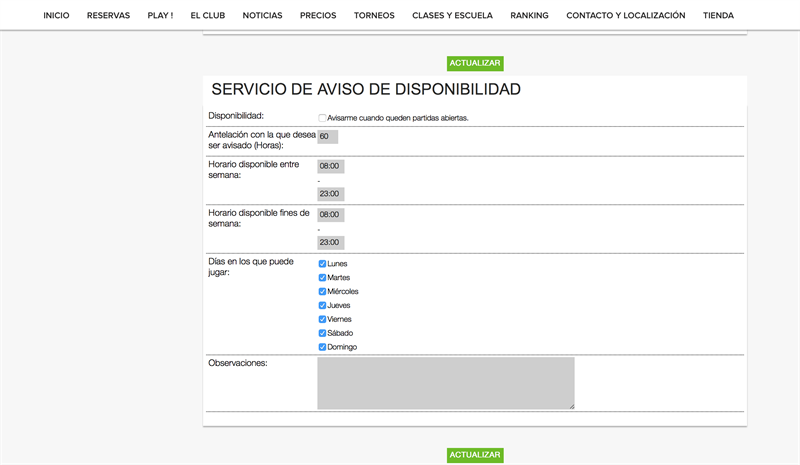Click weekend end time field showing 23:00
The width and height of the screenshot is (800, 465).
coord(330,242)
